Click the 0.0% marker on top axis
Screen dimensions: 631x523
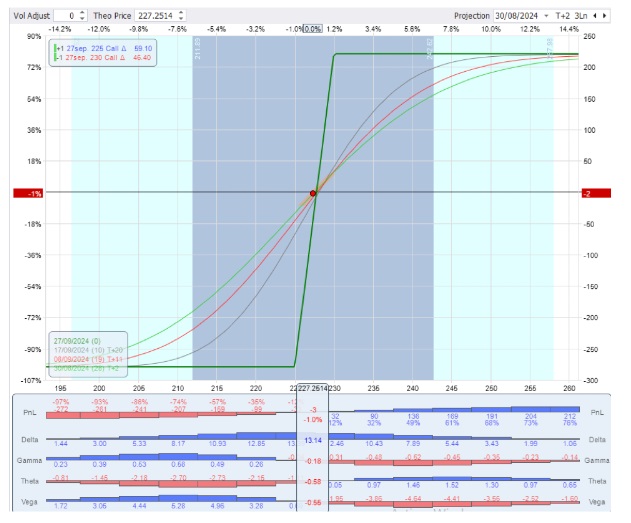coord(313,29)
